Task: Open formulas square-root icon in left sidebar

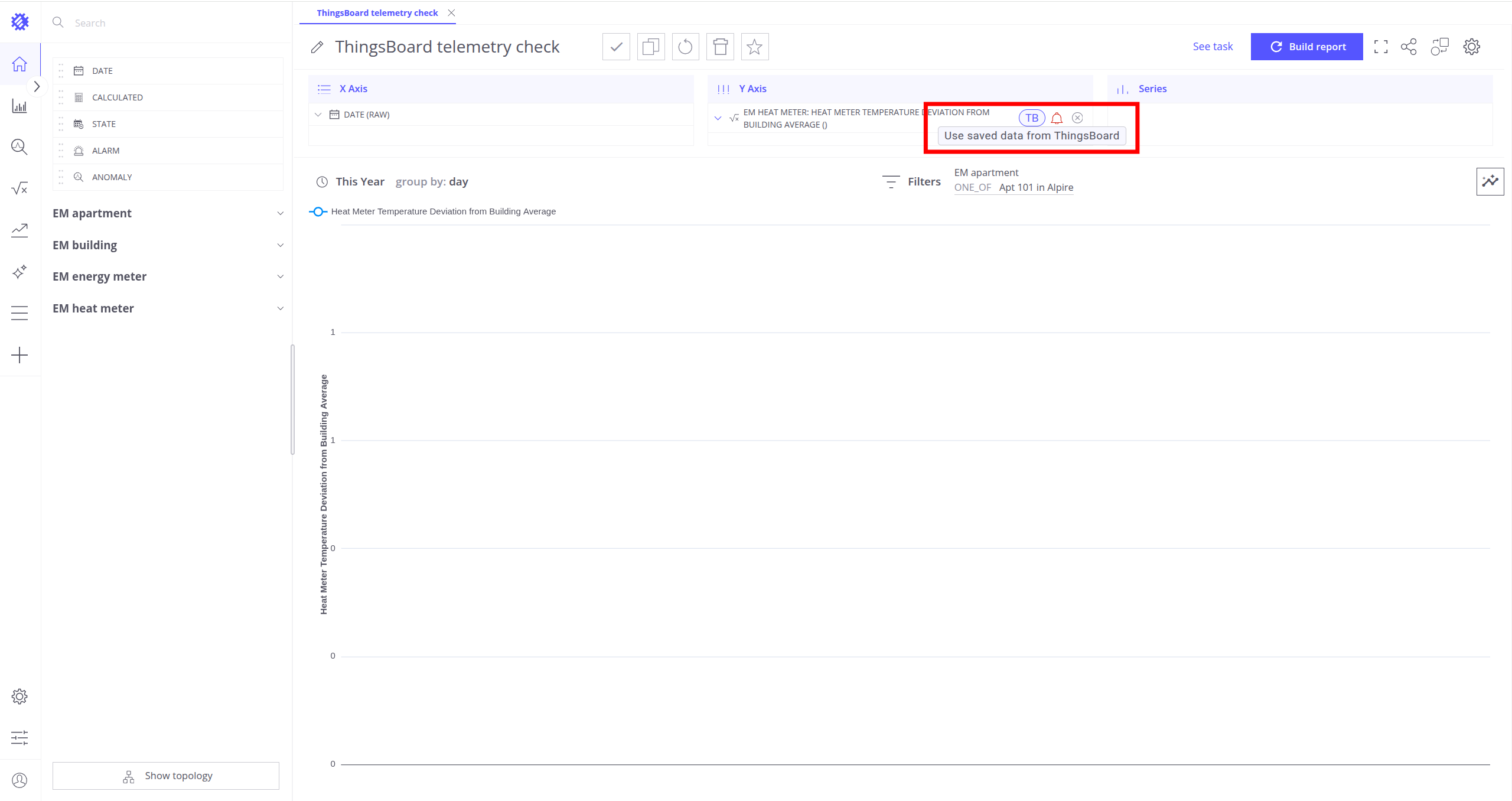Action: click(19, 188)
